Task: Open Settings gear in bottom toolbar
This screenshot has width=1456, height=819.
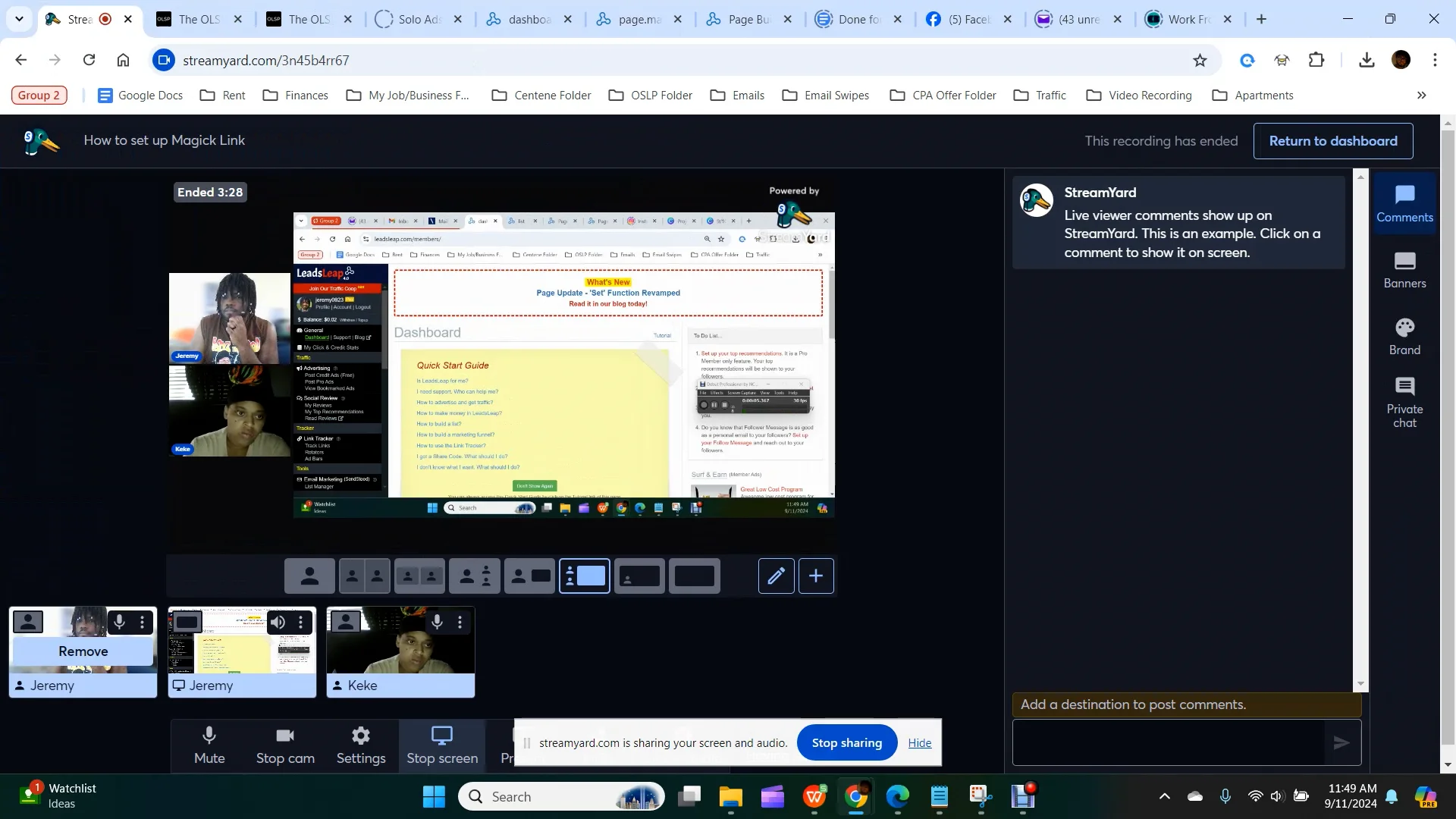Action: point(361,745)
